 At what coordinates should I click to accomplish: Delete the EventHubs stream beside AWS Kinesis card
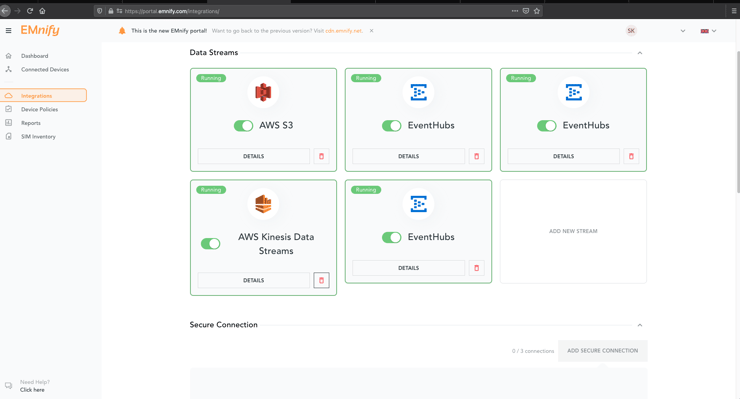tap(476, 268)
